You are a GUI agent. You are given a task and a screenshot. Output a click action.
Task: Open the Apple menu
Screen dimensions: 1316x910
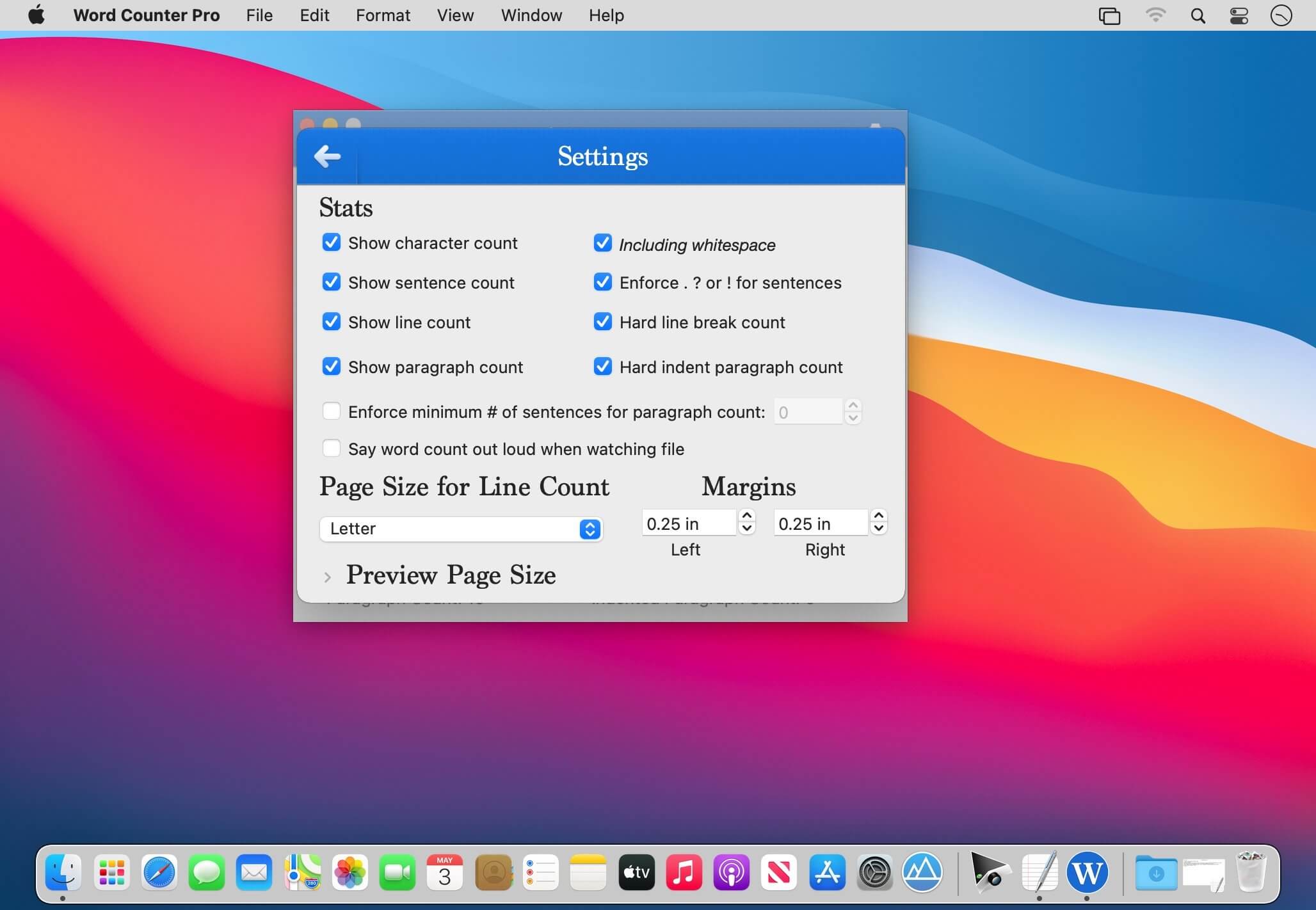point(36,15)
